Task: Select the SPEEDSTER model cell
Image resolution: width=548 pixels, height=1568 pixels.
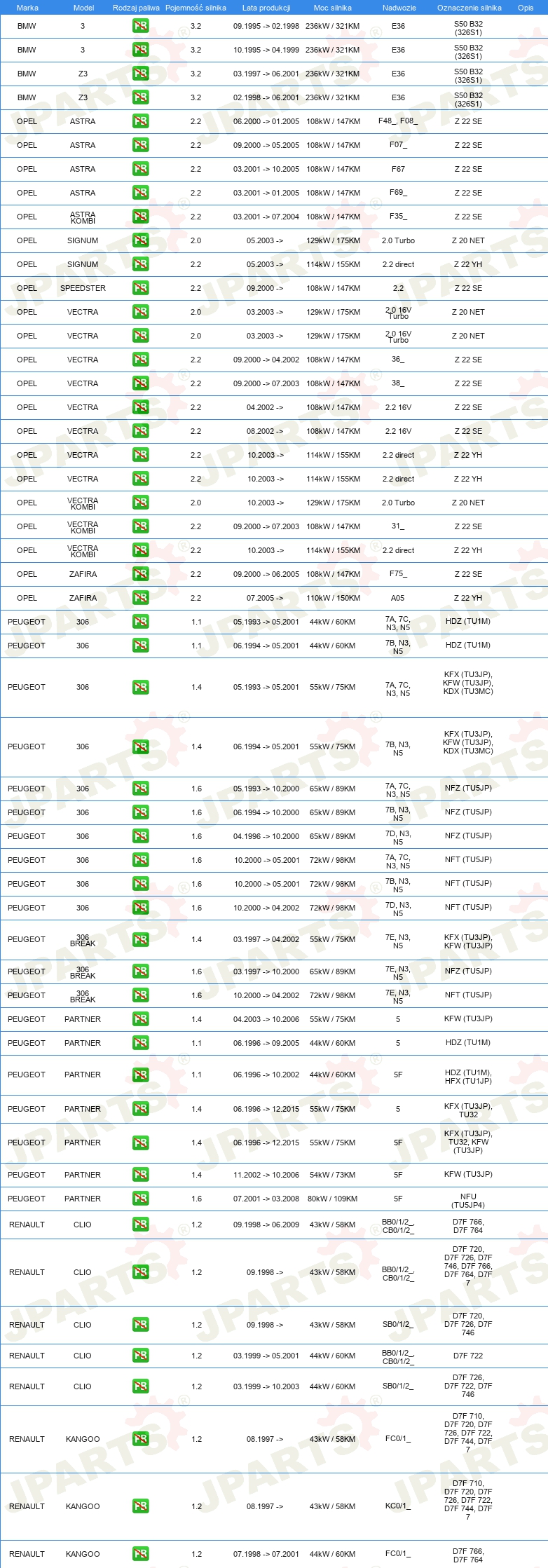Action: [83, 288]
